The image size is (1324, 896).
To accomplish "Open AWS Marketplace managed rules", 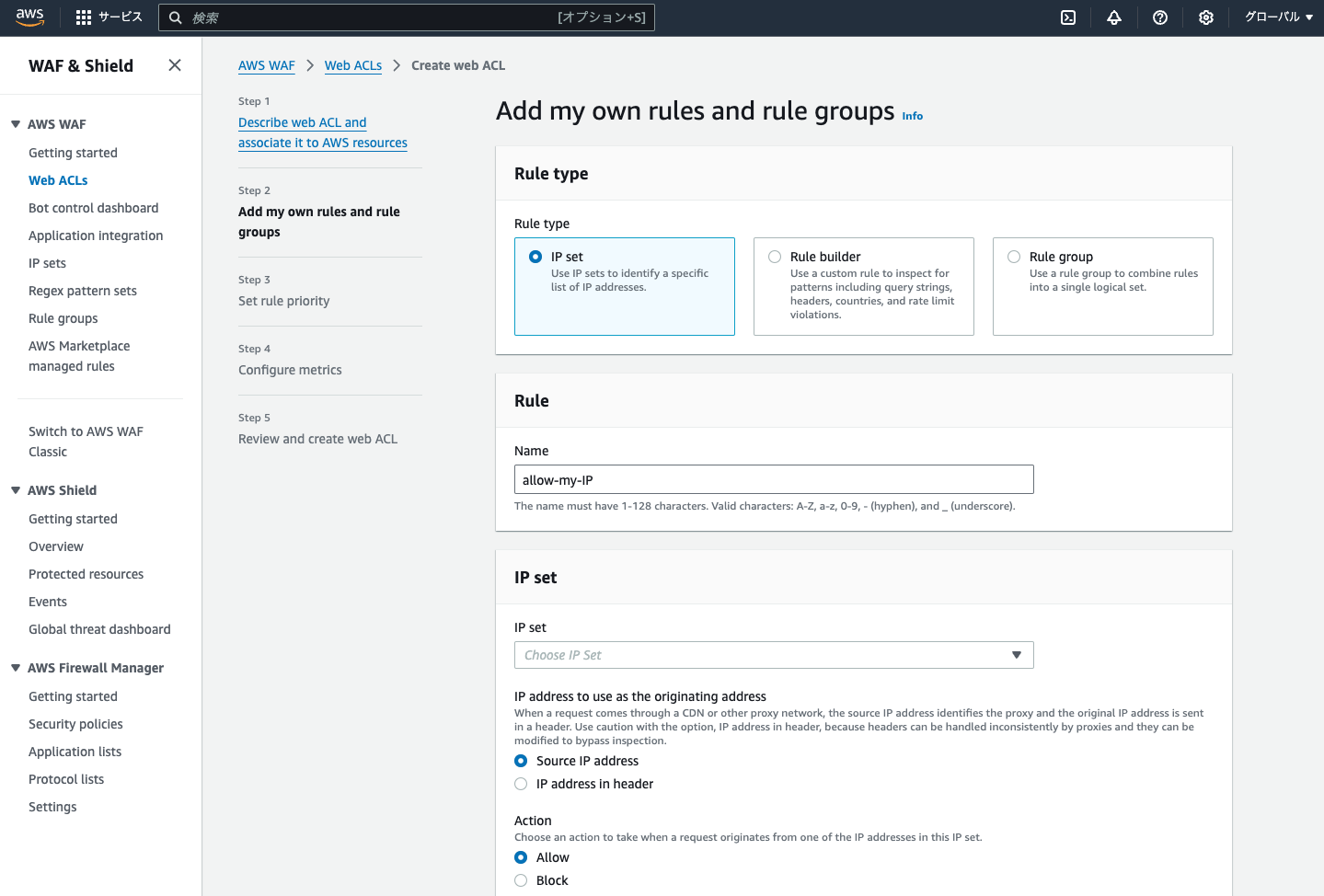I will pyautogui.click(x=79, y=356).
